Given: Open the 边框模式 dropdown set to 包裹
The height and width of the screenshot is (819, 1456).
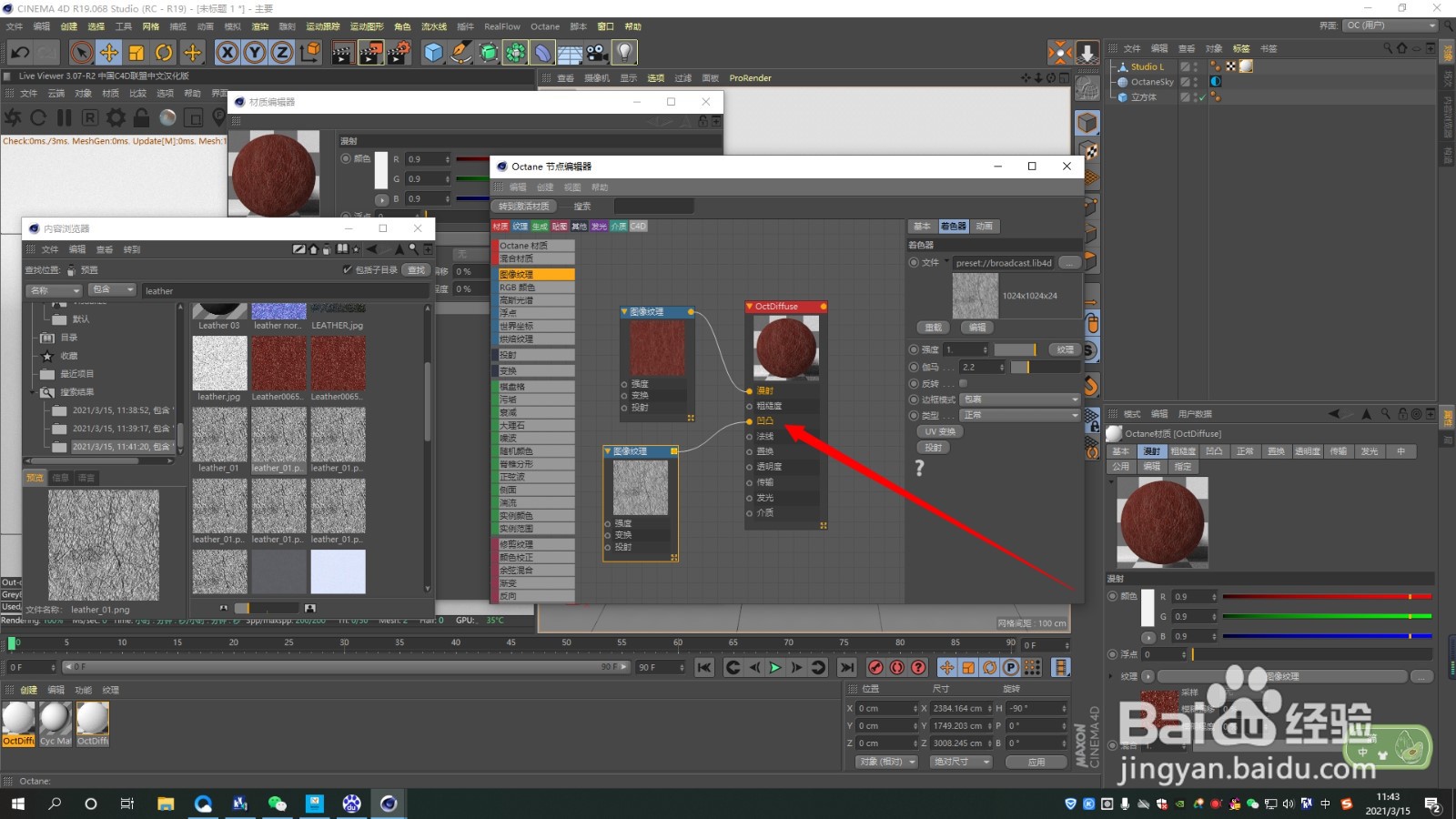Looking at the screenshot, I should pos(1020,399).
